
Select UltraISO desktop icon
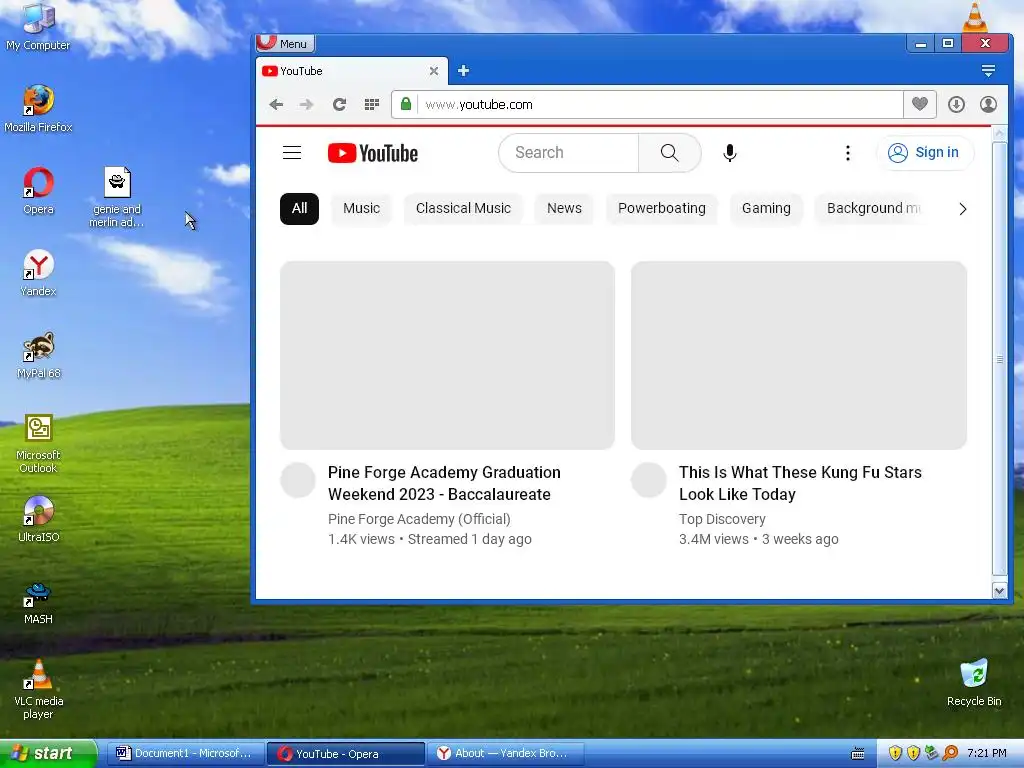click(x=38, y=519)
